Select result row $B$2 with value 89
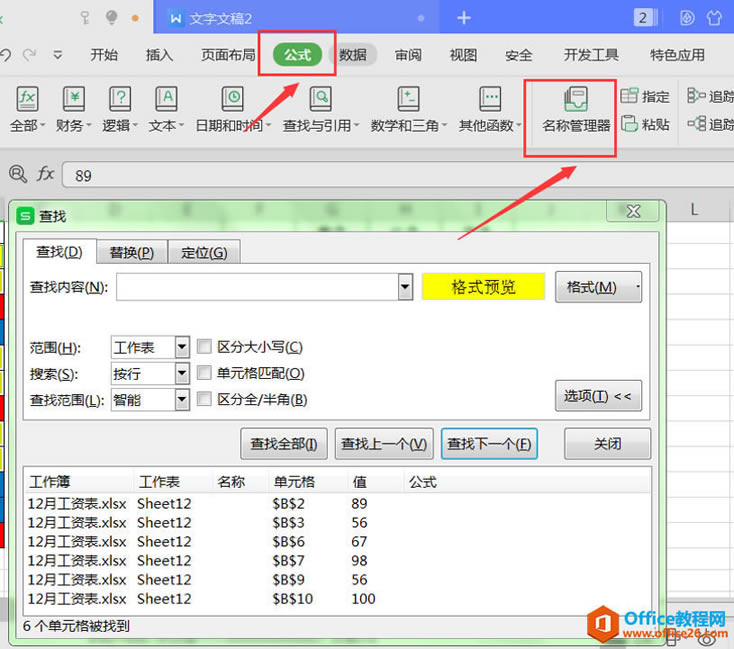Screen dimensions: 734x649 pos(337,504)
